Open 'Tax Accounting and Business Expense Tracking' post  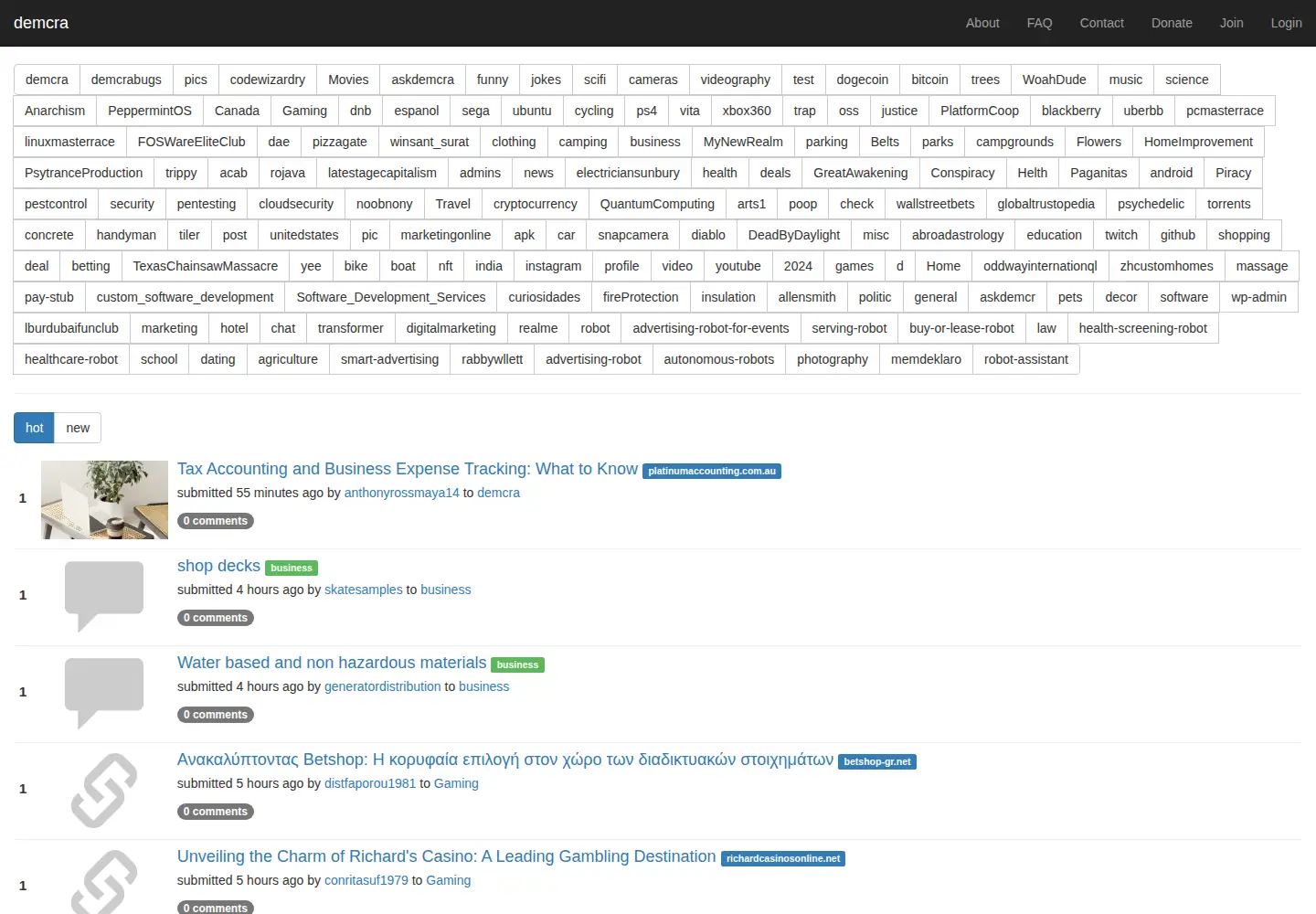pos(408,469)
